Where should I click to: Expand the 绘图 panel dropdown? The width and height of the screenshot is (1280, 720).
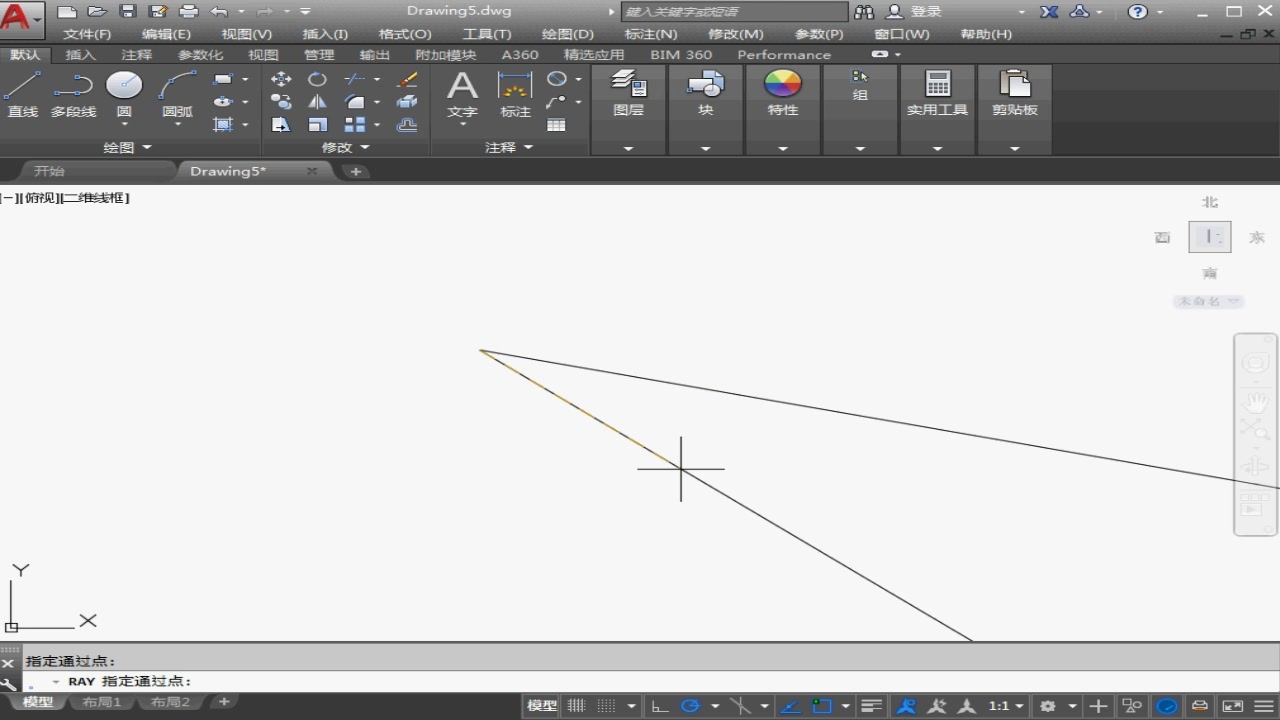click(x=128, y=147)
